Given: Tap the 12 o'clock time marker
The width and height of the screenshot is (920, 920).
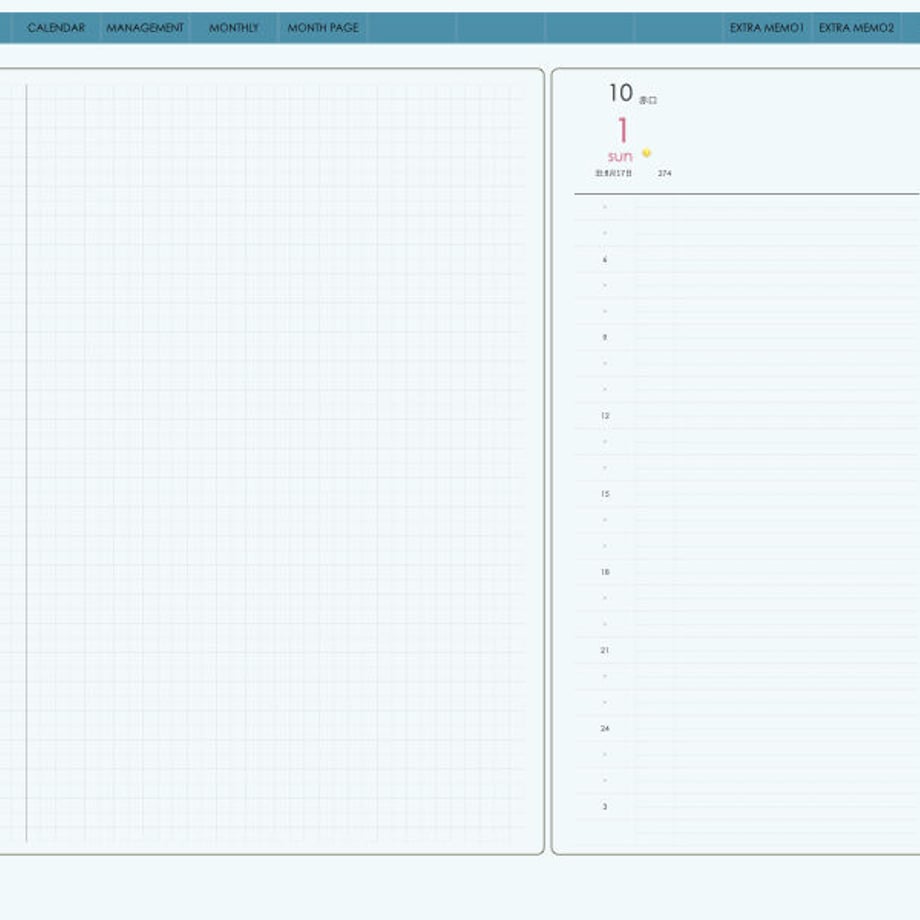Looking at the screenshot, I should (605, 415).
